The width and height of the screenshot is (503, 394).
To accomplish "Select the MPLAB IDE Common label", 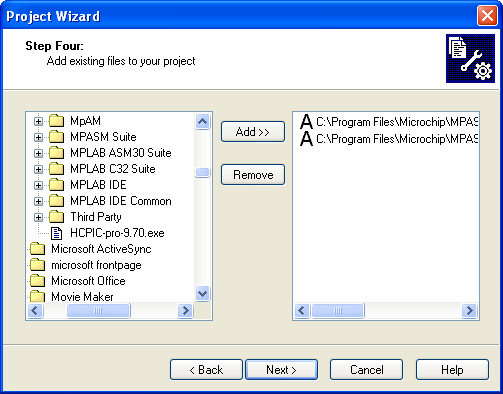I will (x=121, y=201).
